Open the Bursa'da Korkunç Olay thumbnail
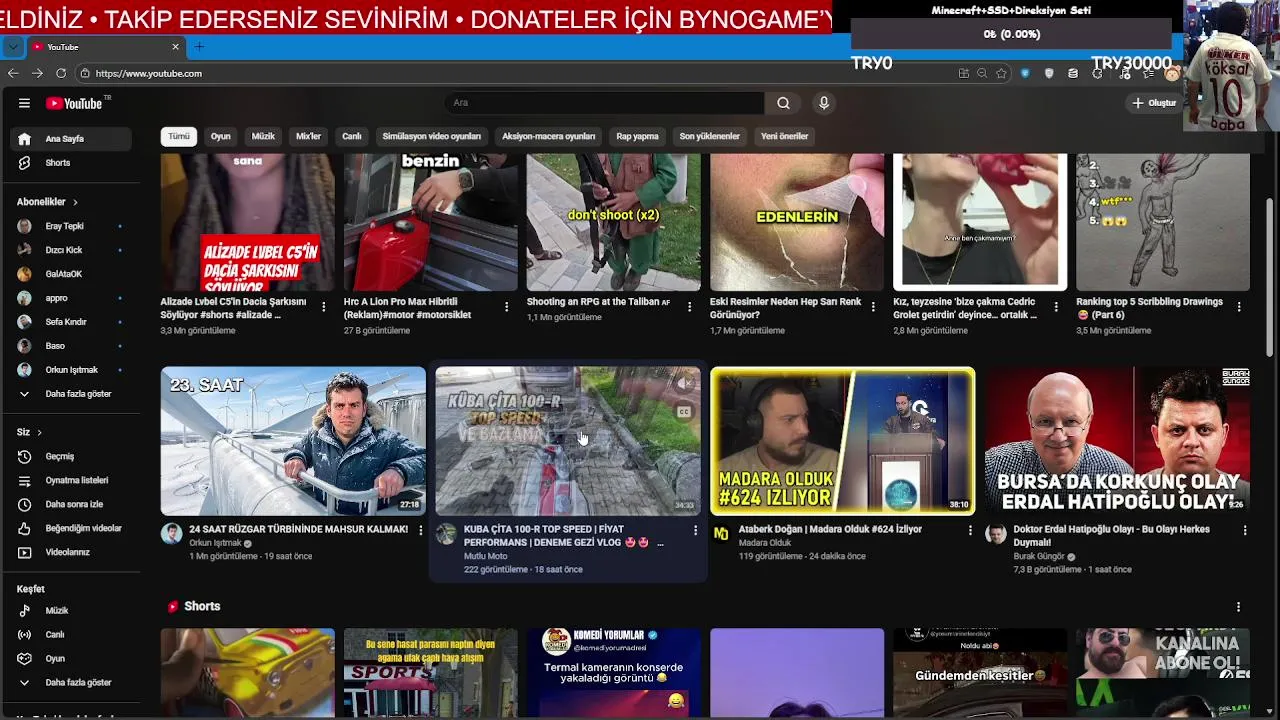Image resolution: width=1280 pixels, height=720 pixels. pyautogui.click(x=1117, y=441)
